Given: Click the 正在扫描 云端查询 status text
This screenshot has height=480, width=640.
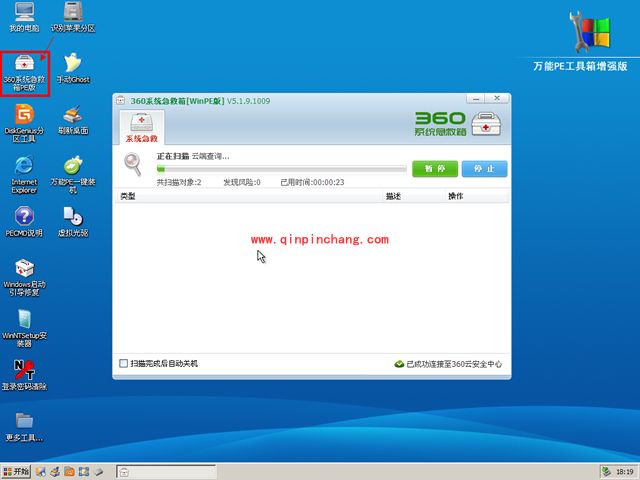Looking at the screenshot, I should [193, 156].
